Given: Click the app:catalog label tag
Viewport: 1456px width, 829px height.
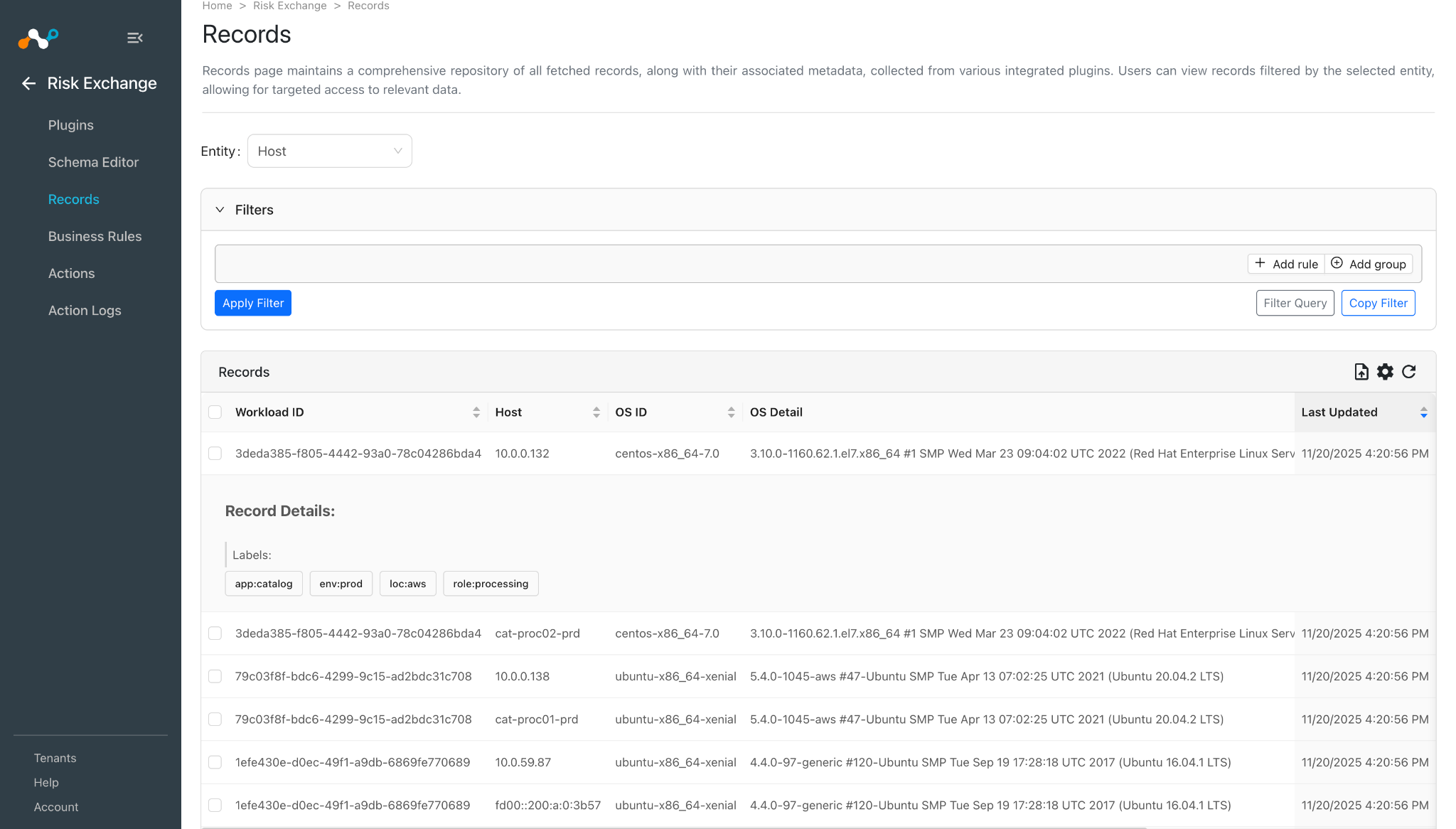Looking at the screenshot, I should point(264,584).
